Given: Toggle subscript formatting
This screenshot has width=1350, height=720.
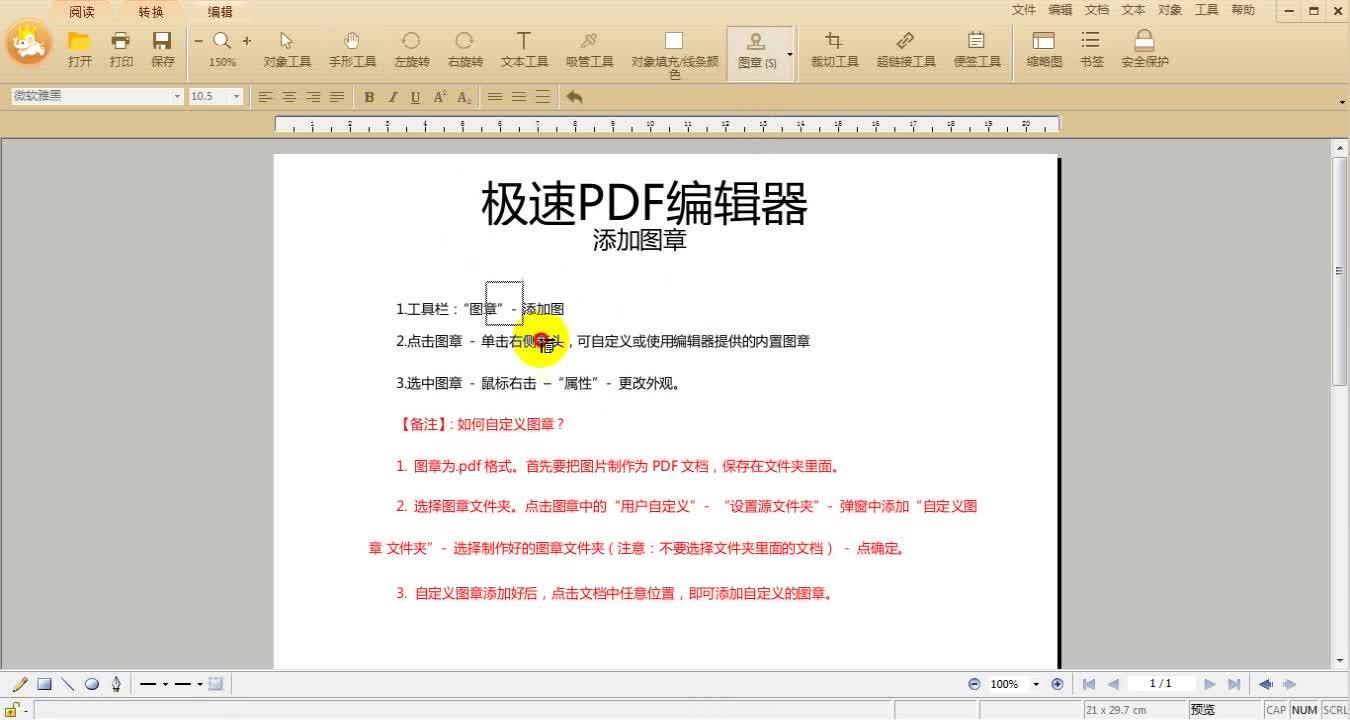Looking at the screenshot, I should [x=464, y=97].
